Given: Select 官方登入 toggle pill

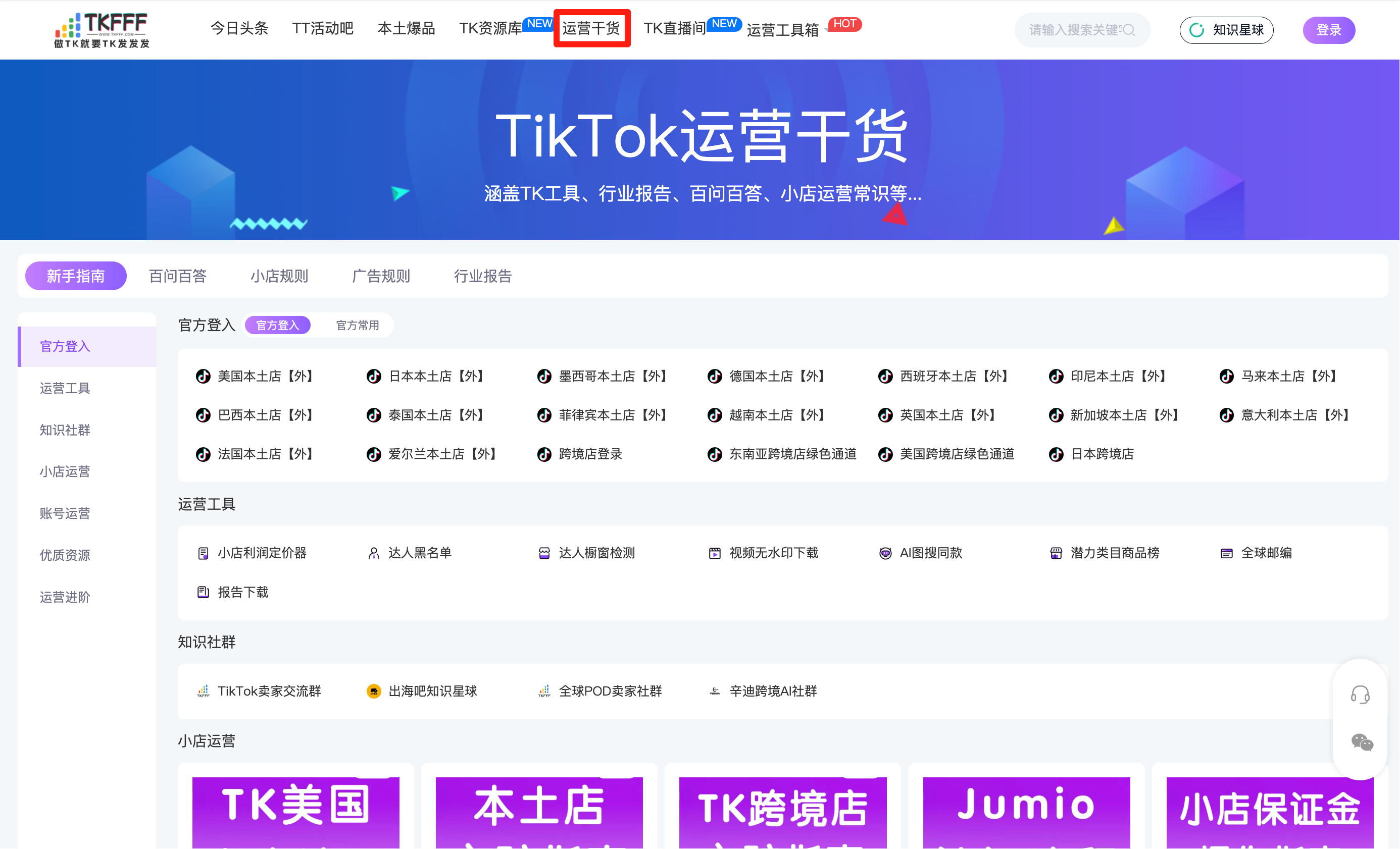Looking at the screenshot, I should (277, 326).
